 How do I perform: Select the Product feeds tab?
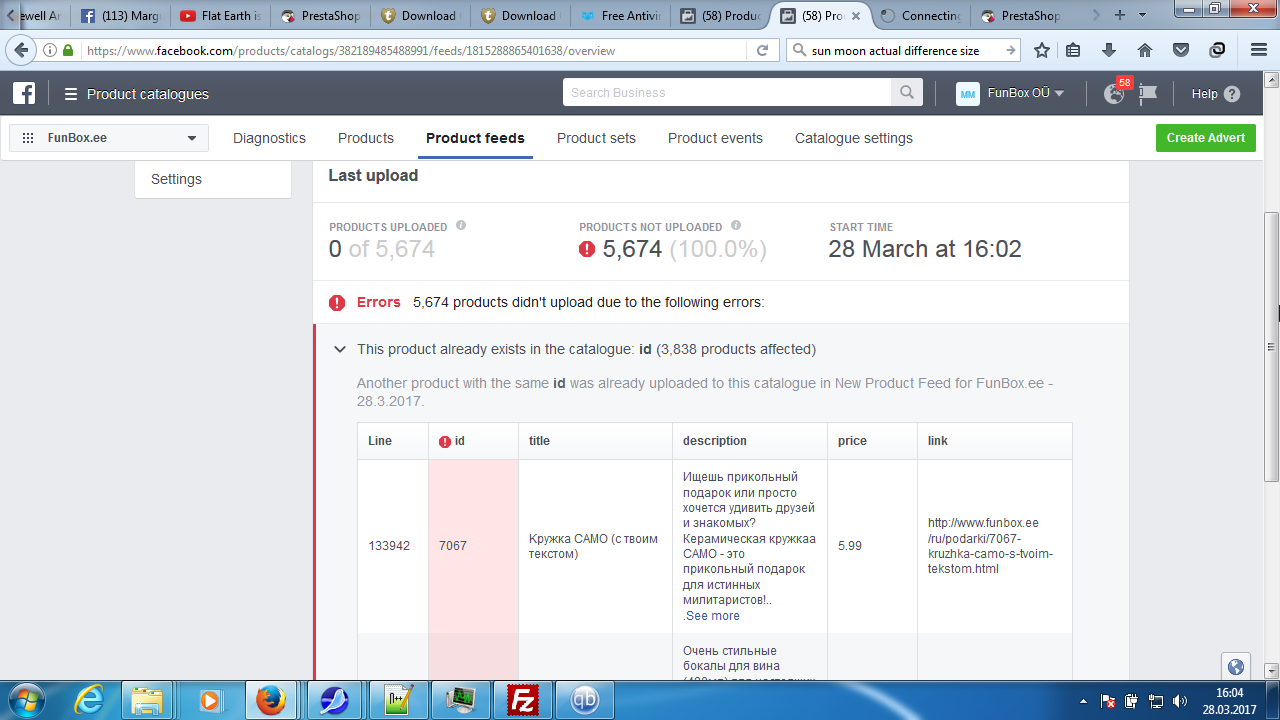click(x=475, y=138)
